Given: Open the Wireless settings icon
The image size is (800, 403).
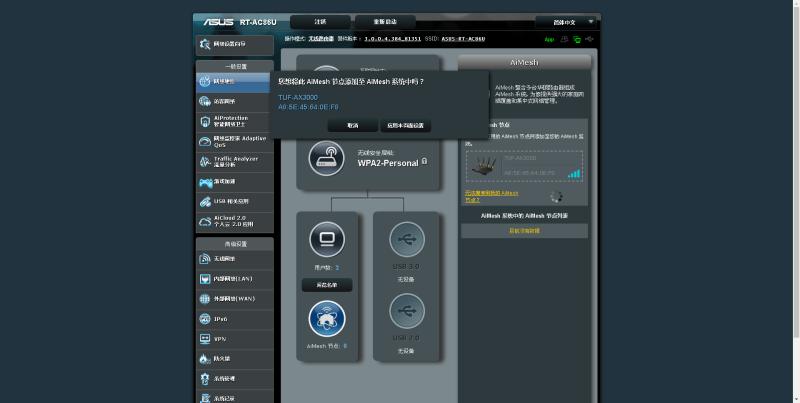Looking at the screenshot, I should pyautogui.click(x=205, y=259).
